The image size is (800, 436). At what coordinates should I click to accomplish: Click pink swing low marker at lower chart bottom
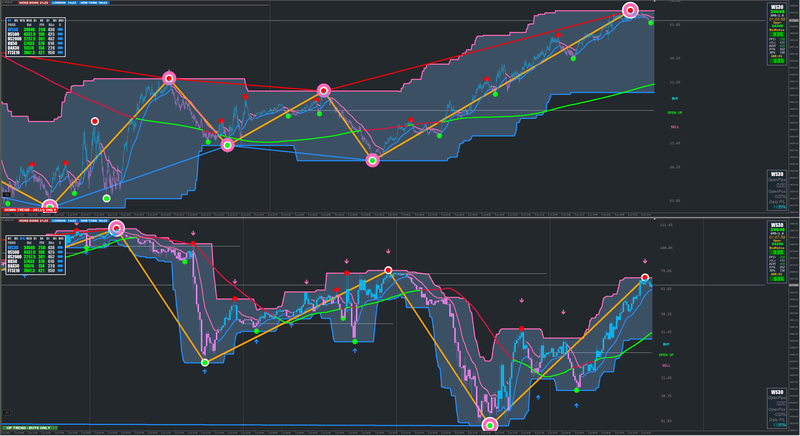[x=490, y=425]
